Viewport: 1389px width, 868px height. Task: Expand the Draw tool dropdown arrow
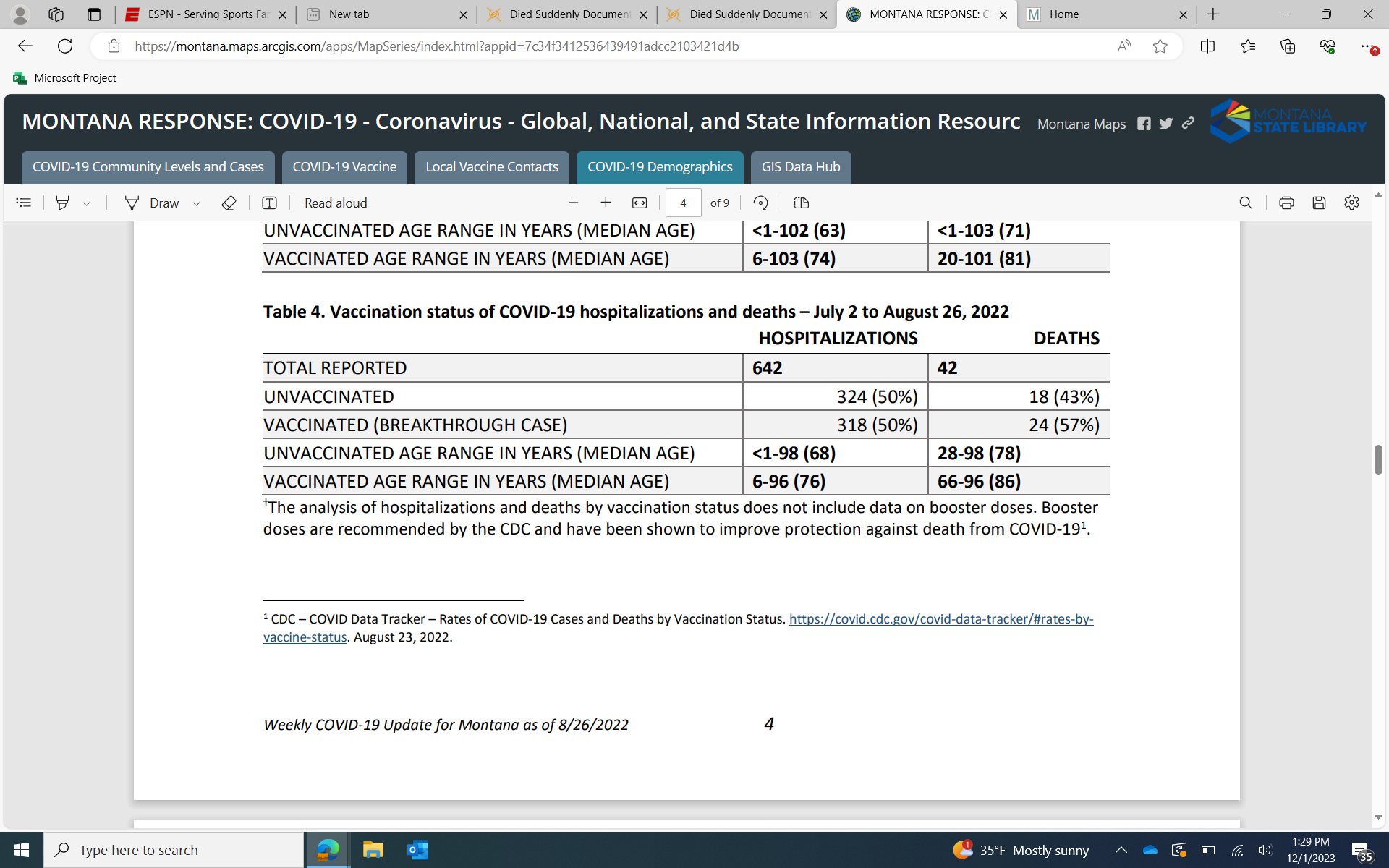pyautogui.click(x=197, y=204)
